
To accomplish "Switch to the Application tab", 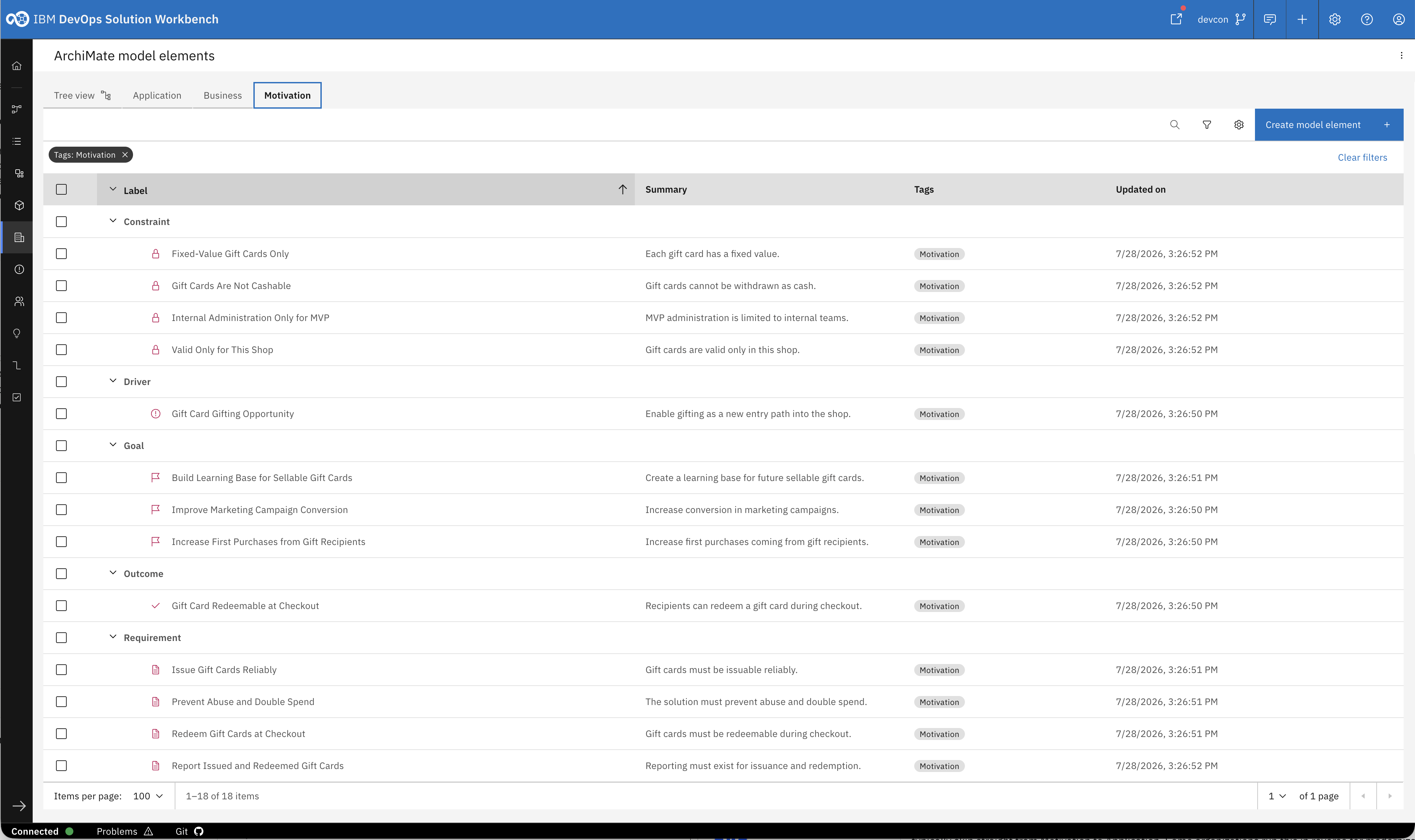I will click(x=157, y=95).
